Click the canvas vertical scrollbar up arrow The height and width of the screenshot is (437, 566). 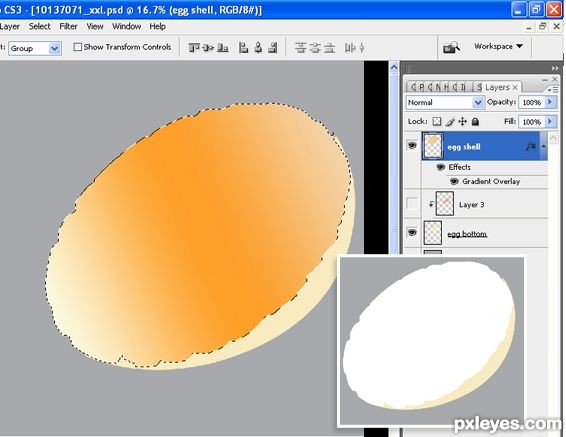(394, 67)
